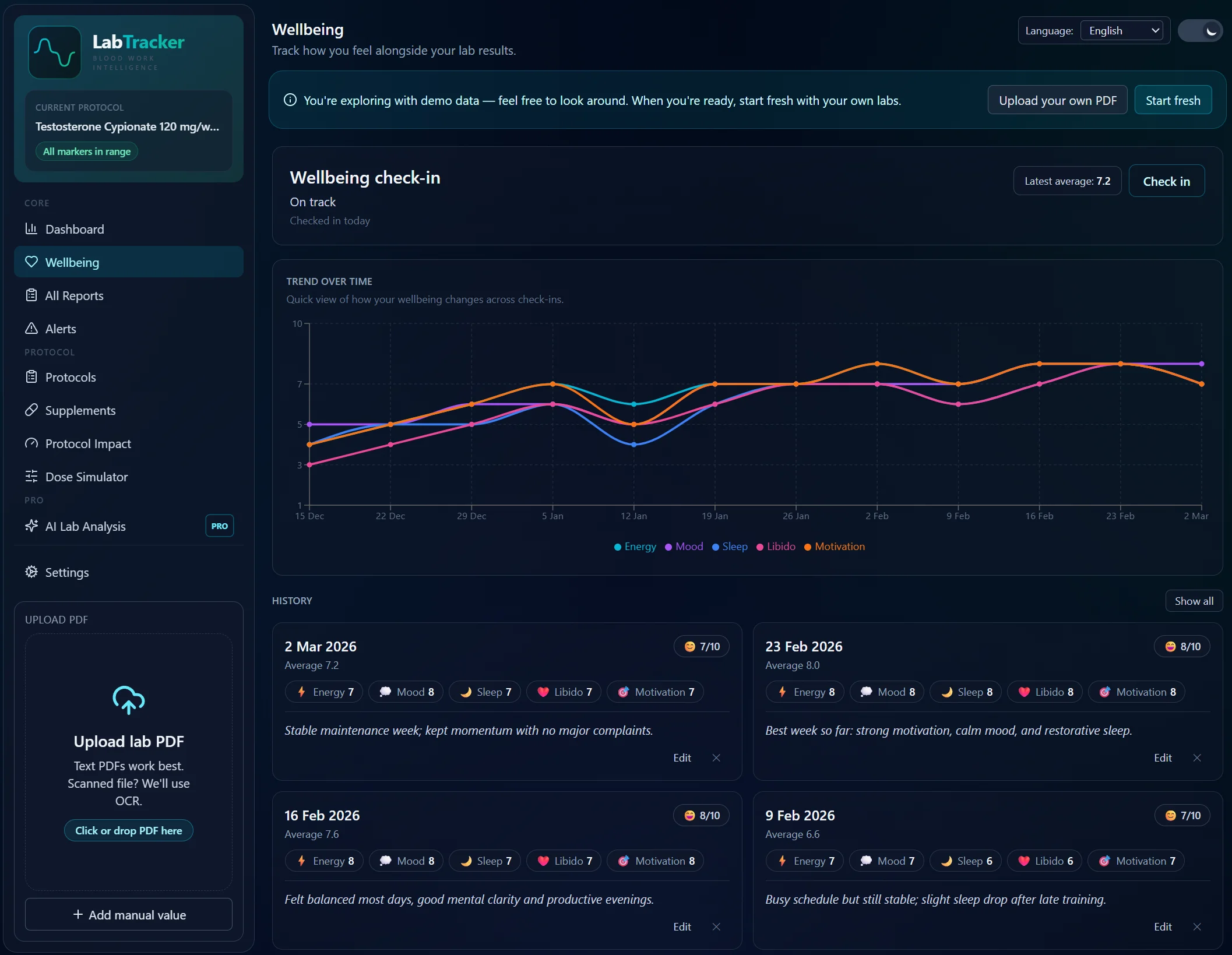Click the LabTracker waveform logo icon
Image resolution: width=1232 pixels, height=955 pixels.
(54, 52)
